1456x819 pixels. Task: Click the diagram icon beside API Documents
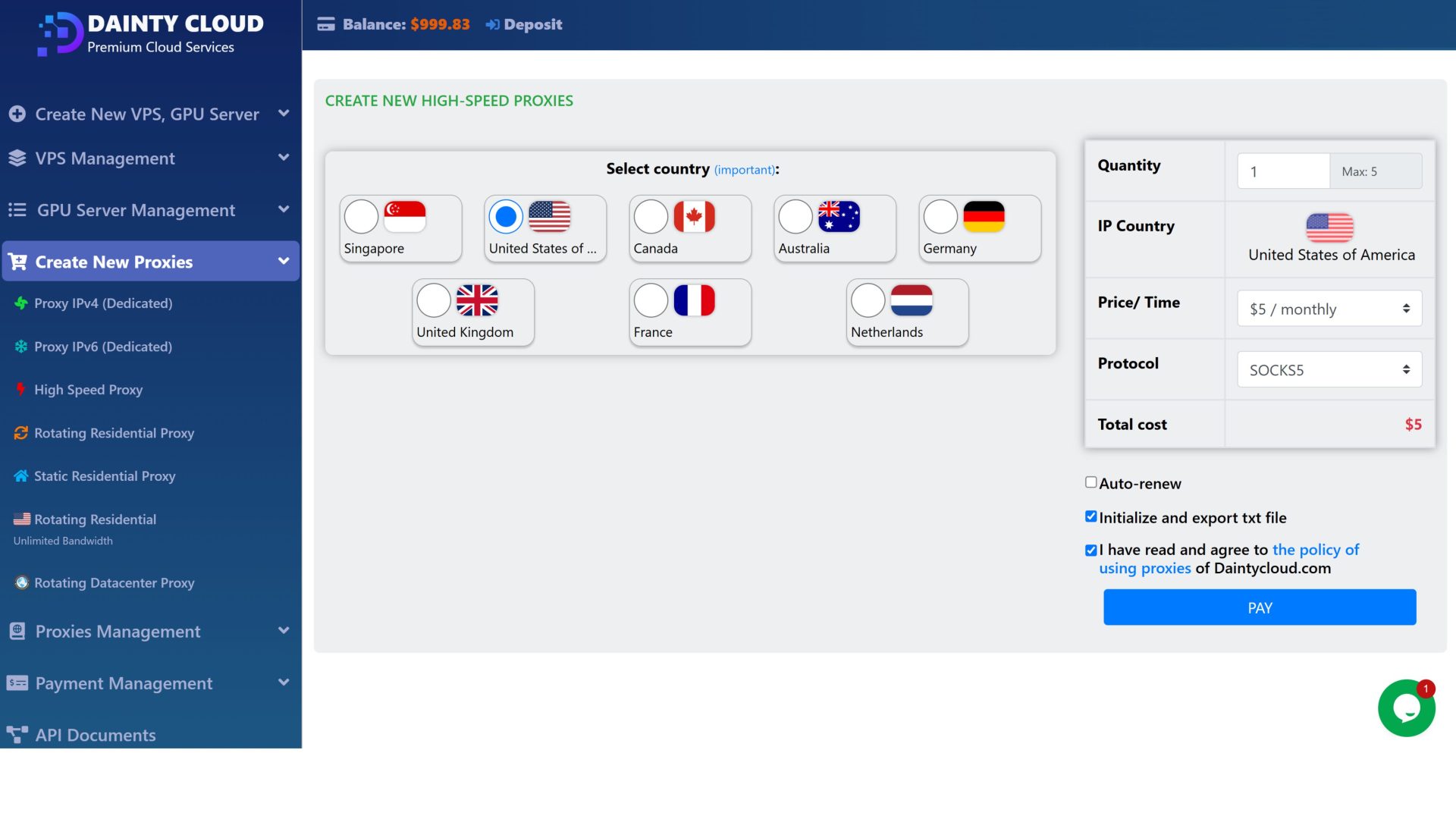click(x=17, y=734)
